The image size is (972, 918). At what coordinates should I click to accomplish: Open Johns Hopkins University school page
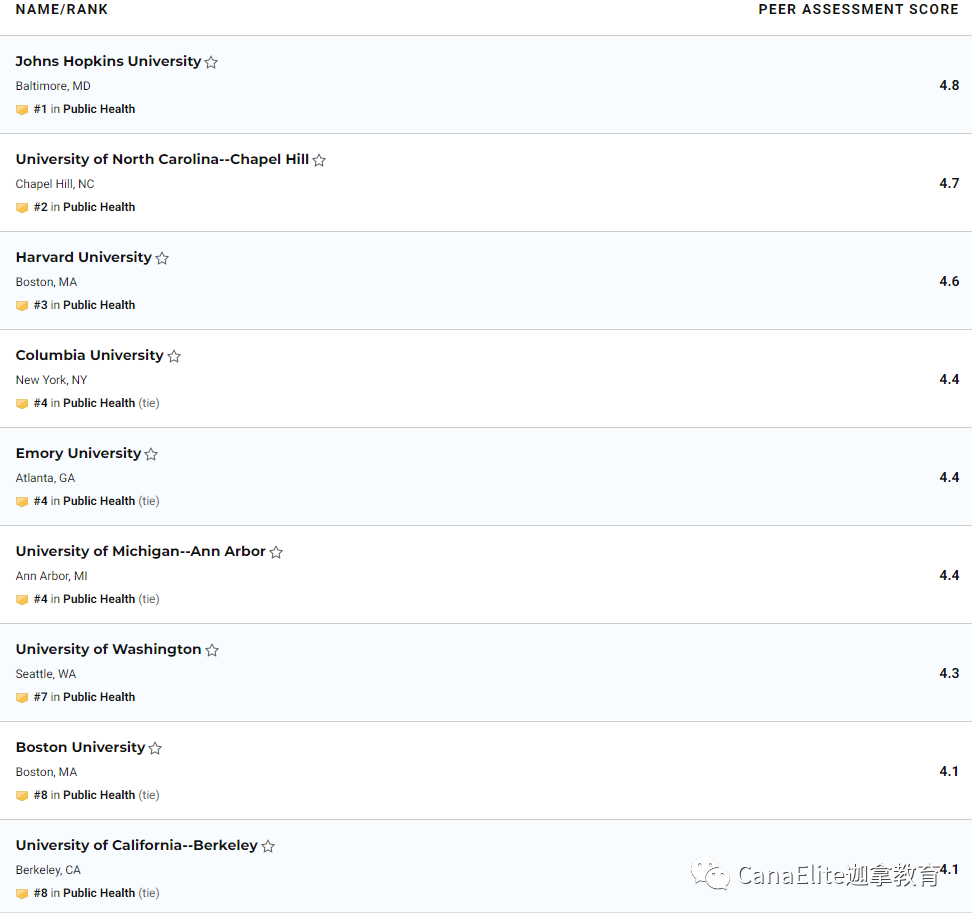[108, 61]
